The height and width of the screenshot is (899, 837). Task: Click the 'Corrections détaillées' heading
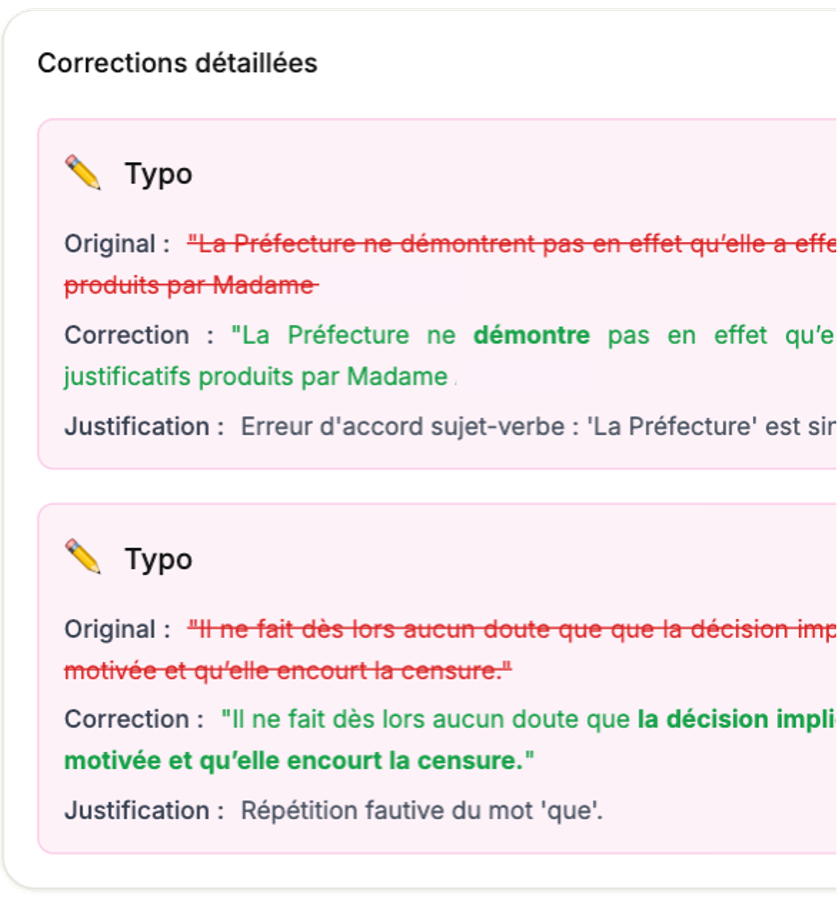177,63
